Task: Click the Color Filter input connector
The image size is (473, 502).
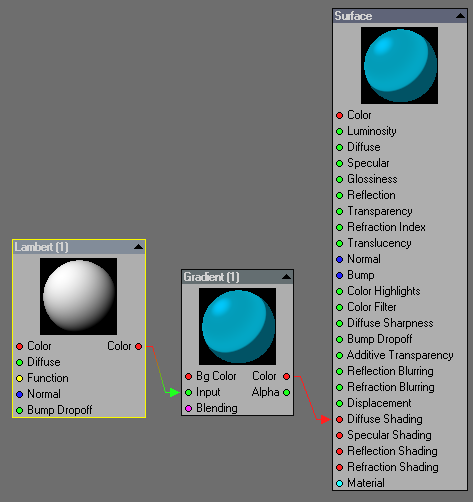Action: pyautogui.click(x=339, y=307)
